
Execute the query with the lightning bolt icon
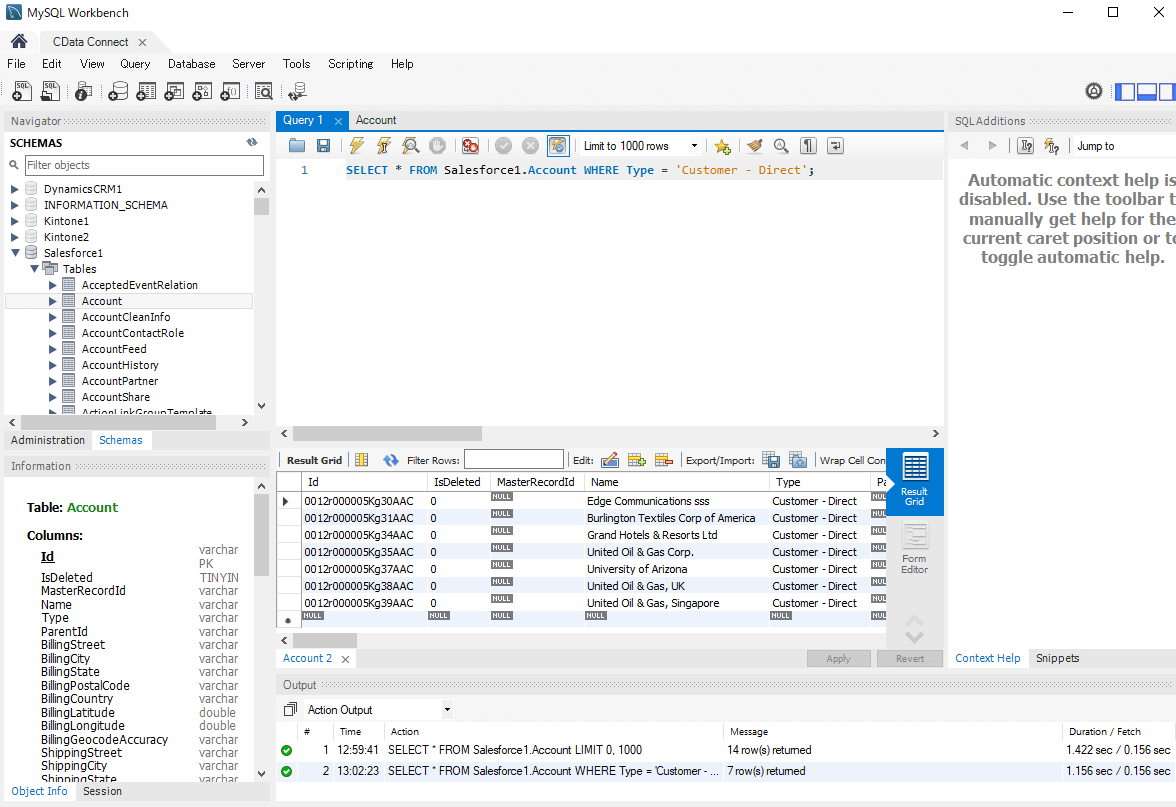click(x=357, y=146)
